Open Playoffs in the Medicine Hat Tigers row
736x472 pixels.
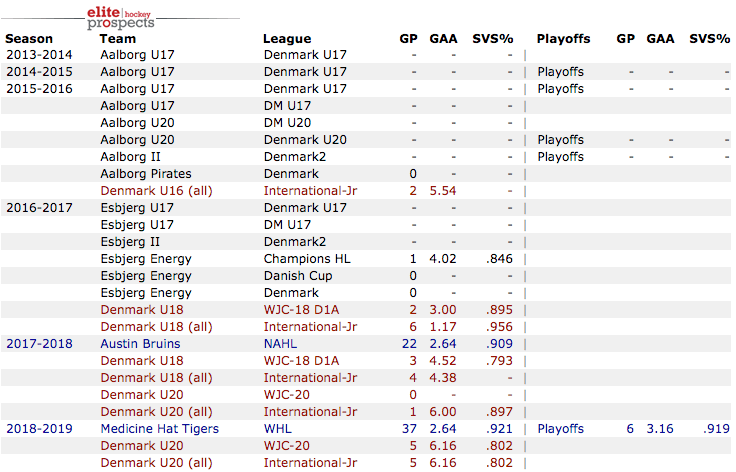560,428
